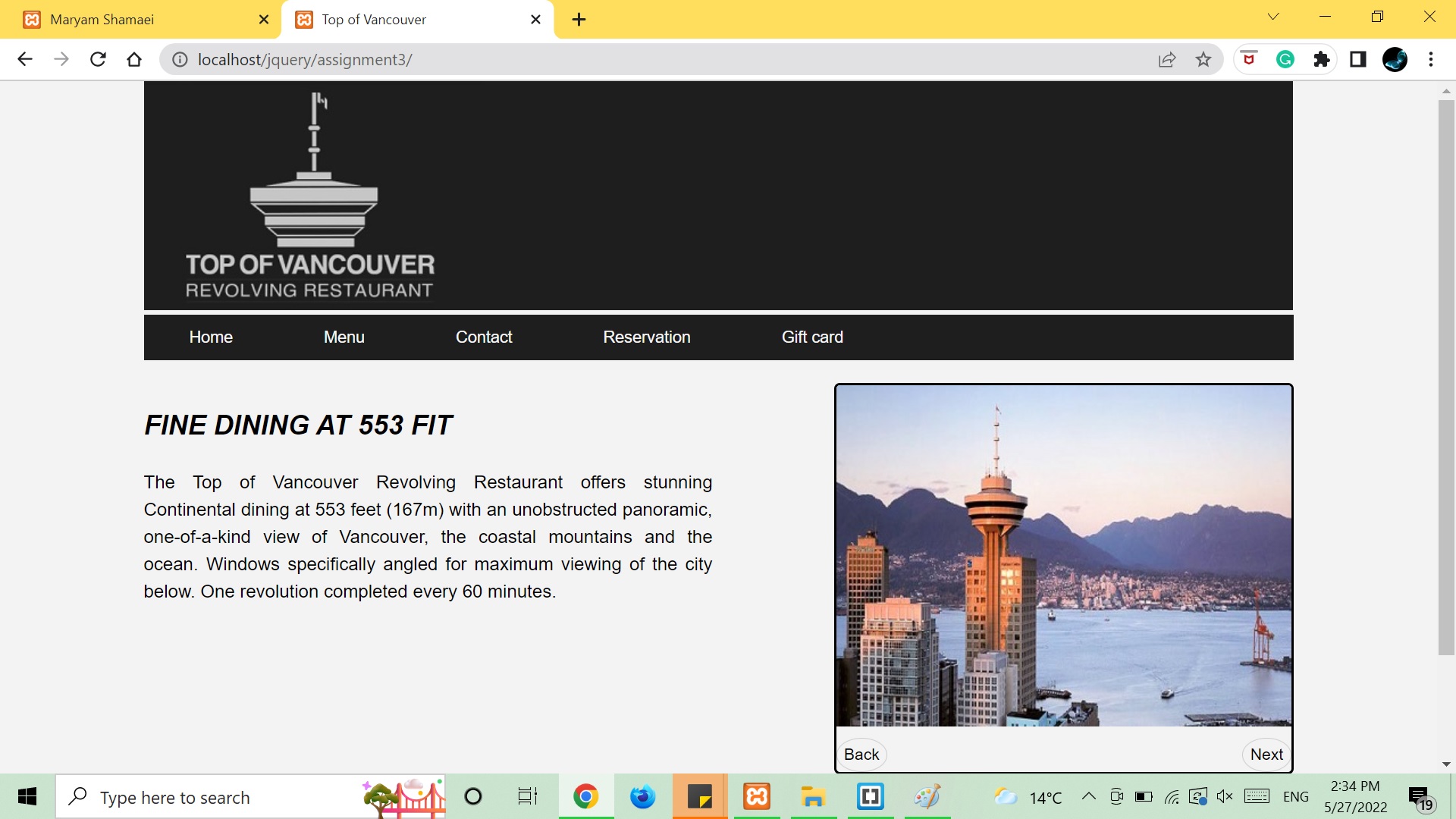1456x819 pixels.
Task: Open the Contact nav link
Action: 484,337
